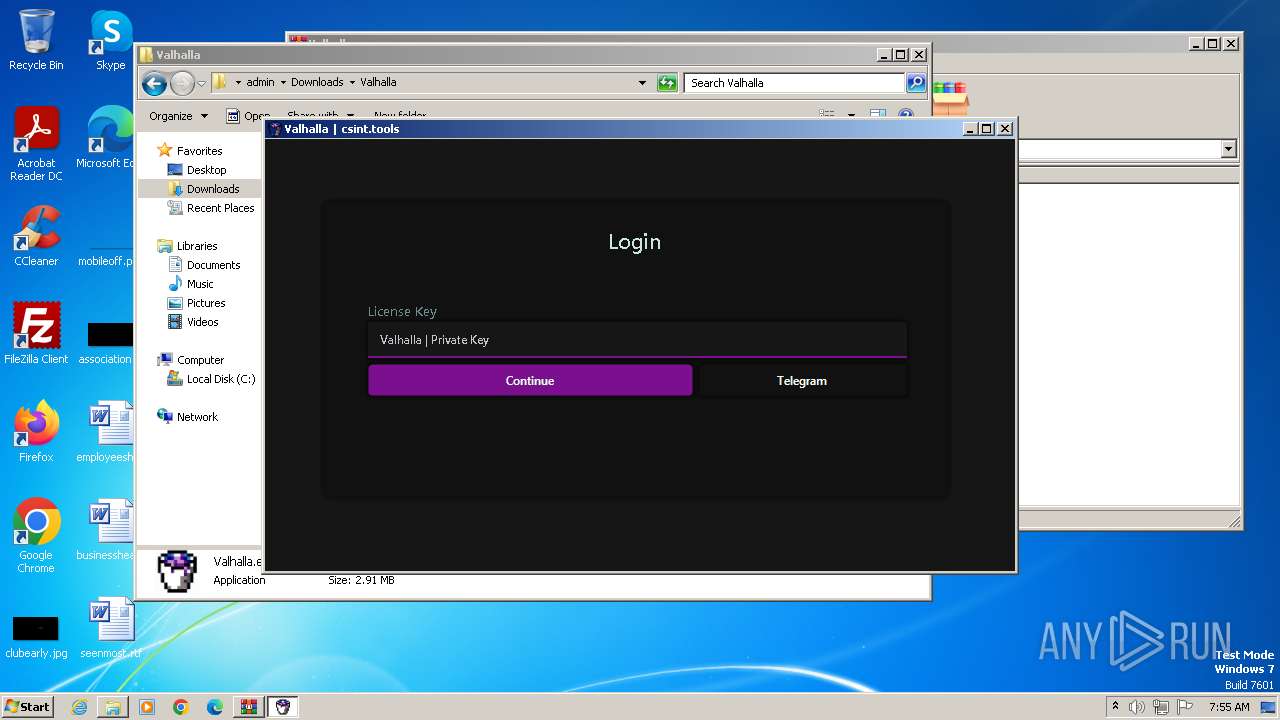Screen dimensions: 1280x720
Task: Open Action Center flag tray icon
Action: (1184, 707)
